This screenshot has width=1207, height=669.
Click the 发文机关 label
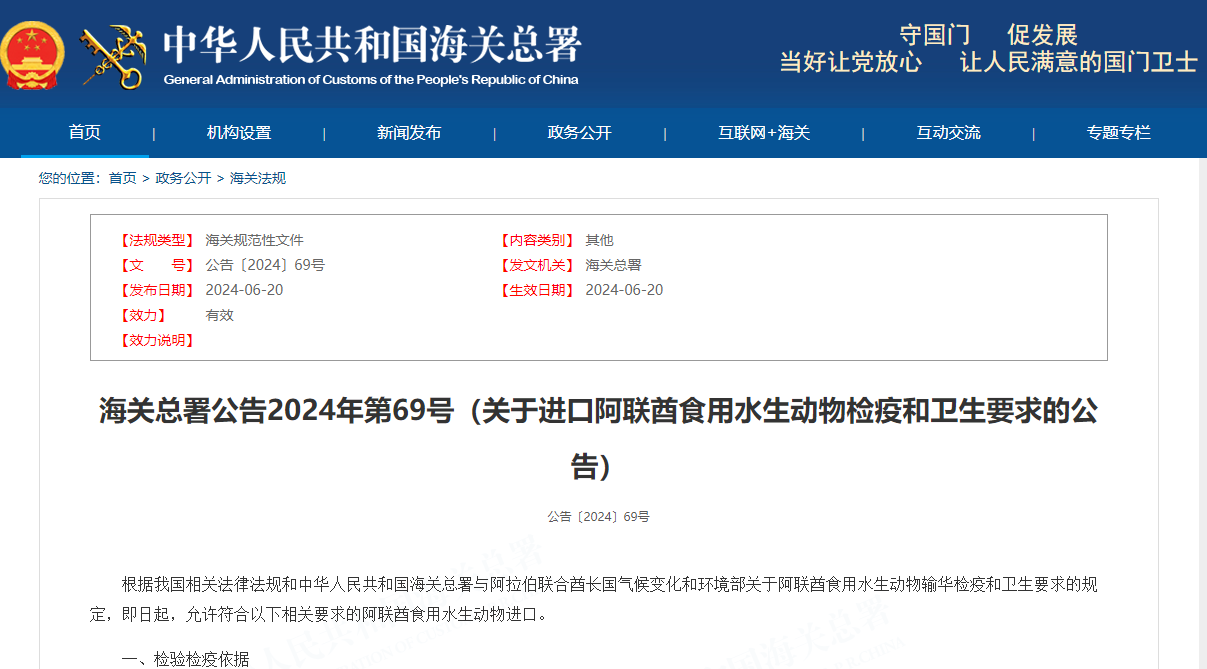point(537,265)
